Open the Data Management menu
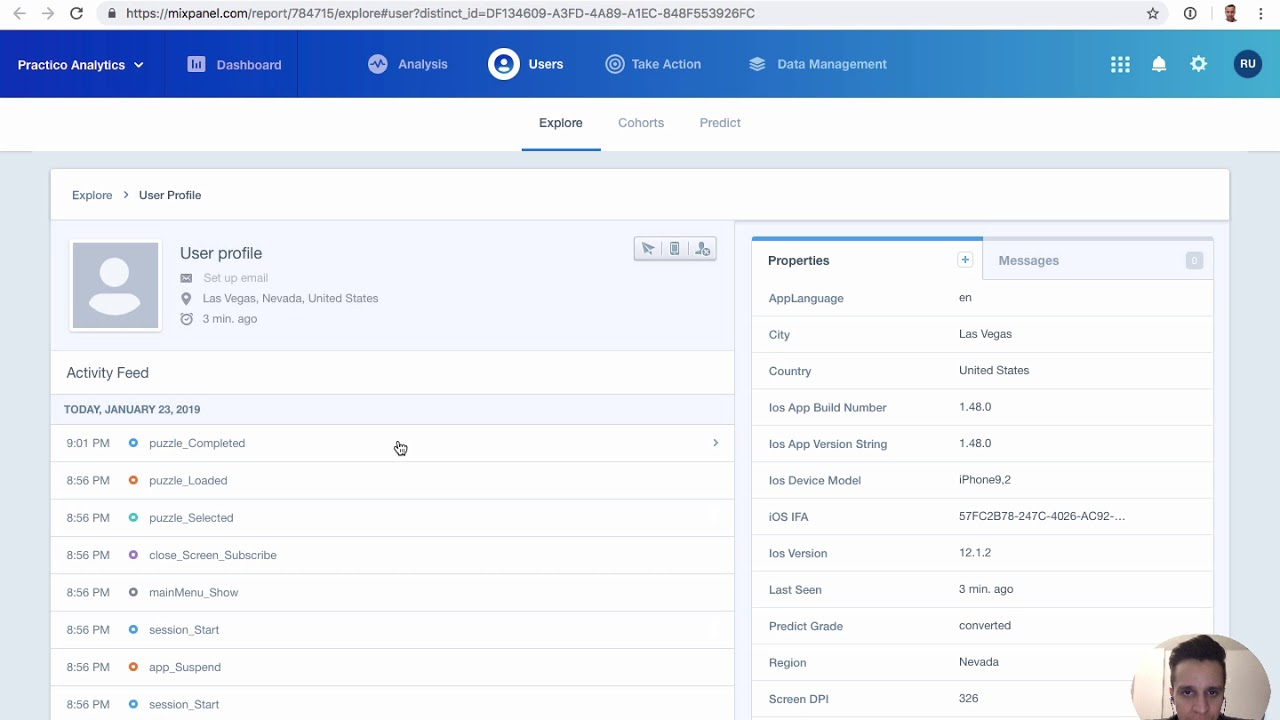 click(818, 64)
